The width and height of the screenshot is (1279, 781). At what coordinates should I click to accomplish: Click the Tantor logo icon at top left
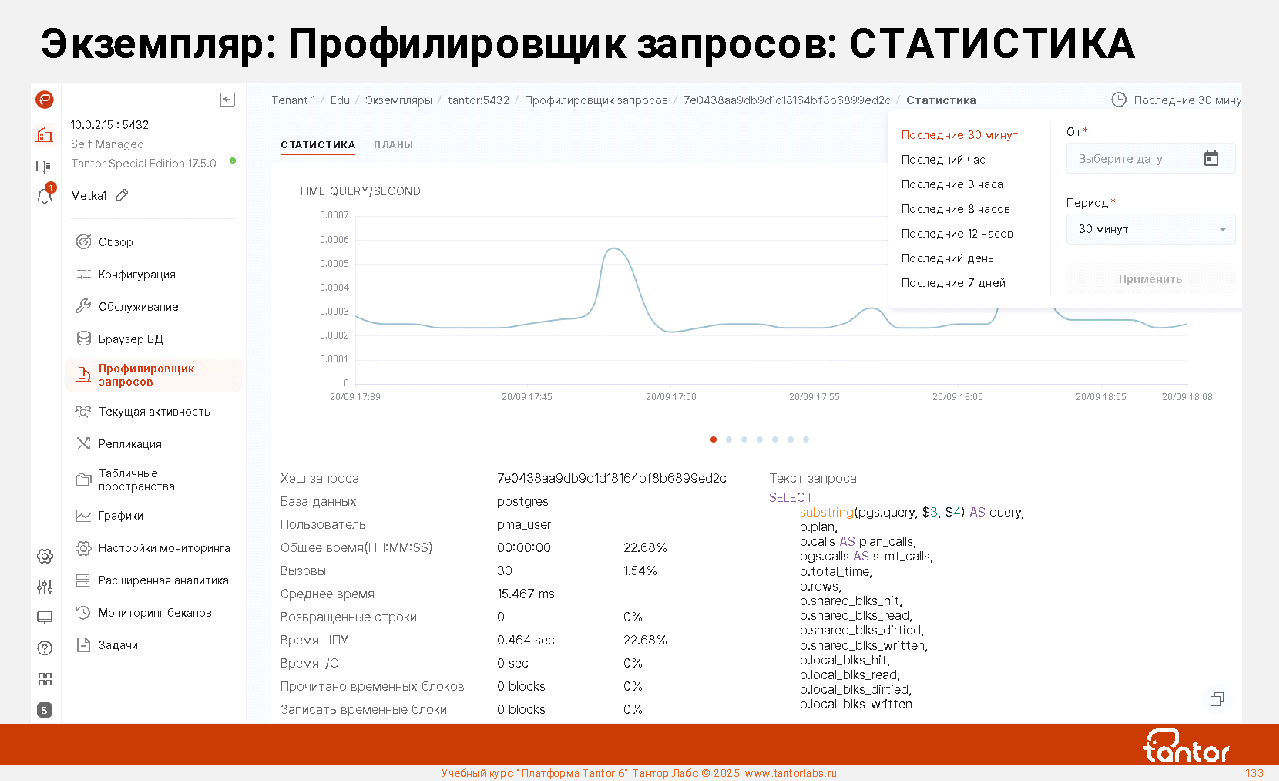tap(44, 99)
